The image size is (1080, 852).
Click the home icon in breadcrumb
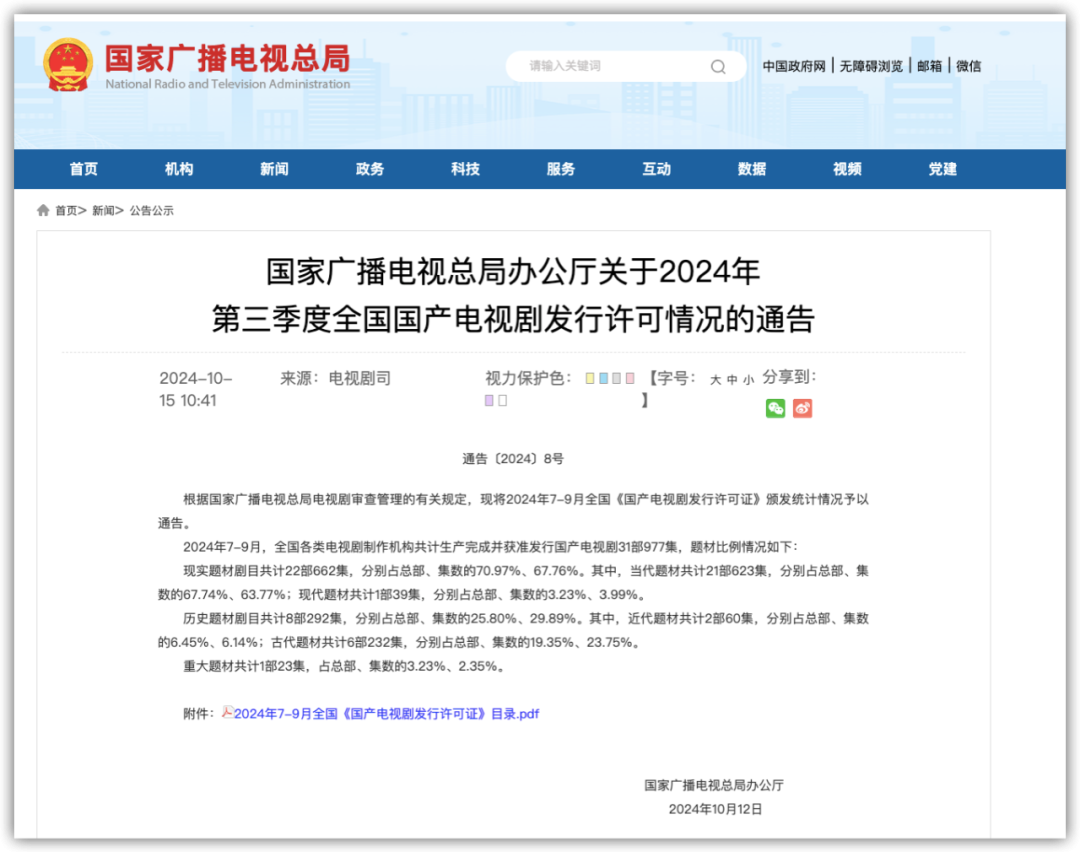(x=43, y=211)
